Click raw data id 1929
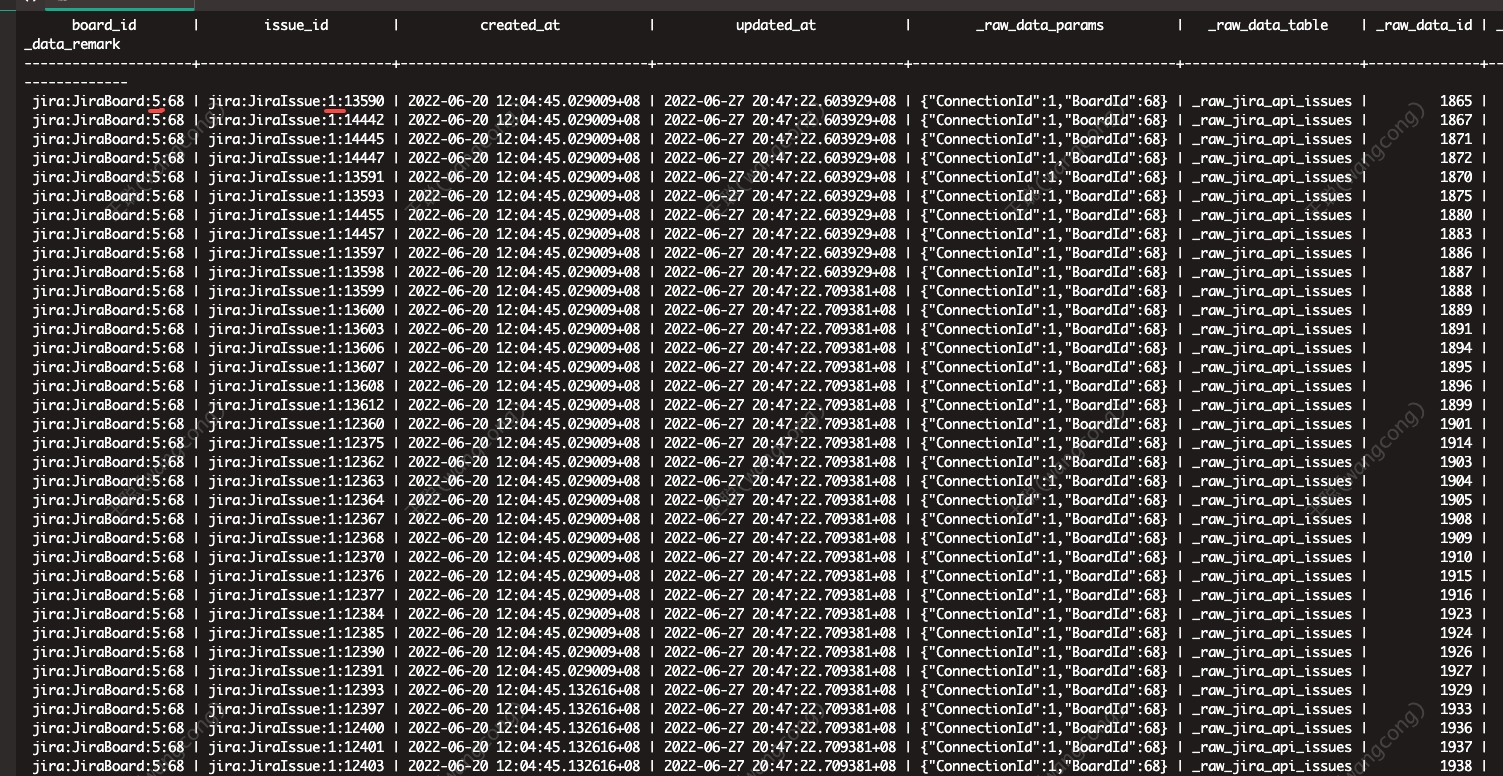The image size is (1503, 776). pos(1456,690)
